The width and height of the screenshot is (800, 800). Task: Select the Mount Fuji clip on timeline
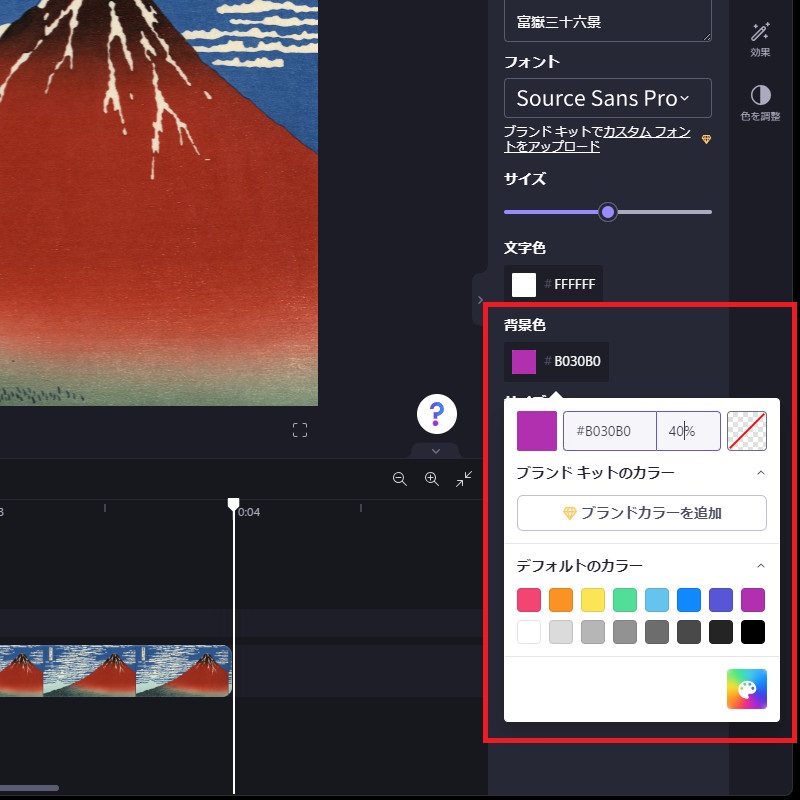pyautogui.click(x=115, y=671)
